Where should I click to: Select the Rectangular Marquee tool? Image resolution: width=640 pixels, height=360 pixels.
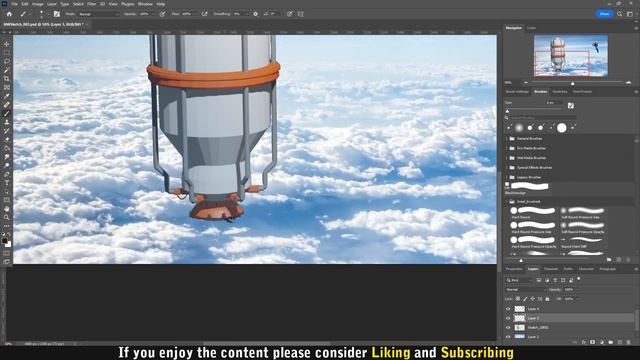pos(7,53)
